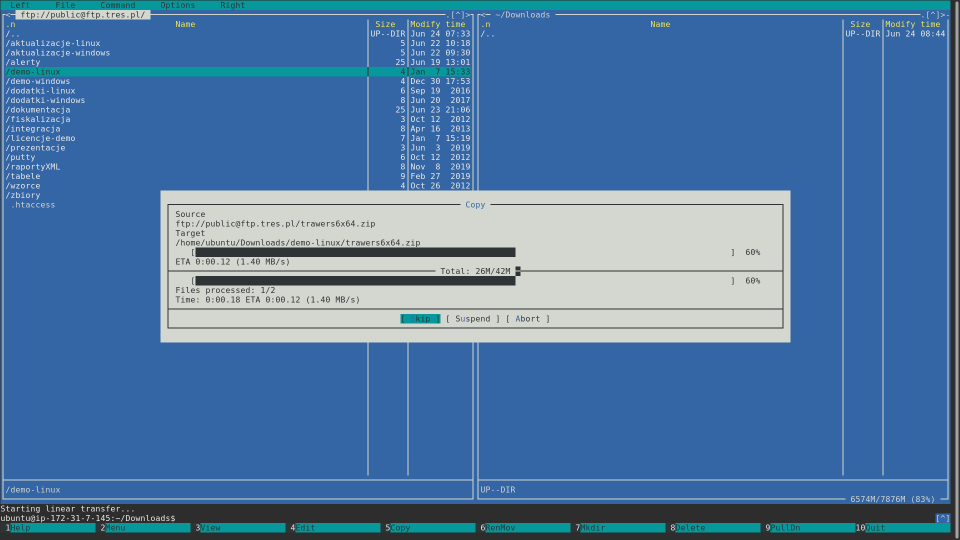
Task: Sort right panel by Name header
Action: point(660,24)
